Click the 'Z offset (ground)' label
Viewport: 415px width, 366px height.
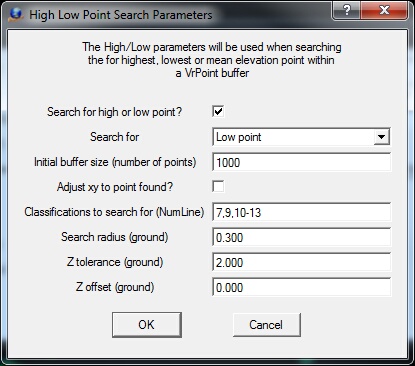click(115, 287)
